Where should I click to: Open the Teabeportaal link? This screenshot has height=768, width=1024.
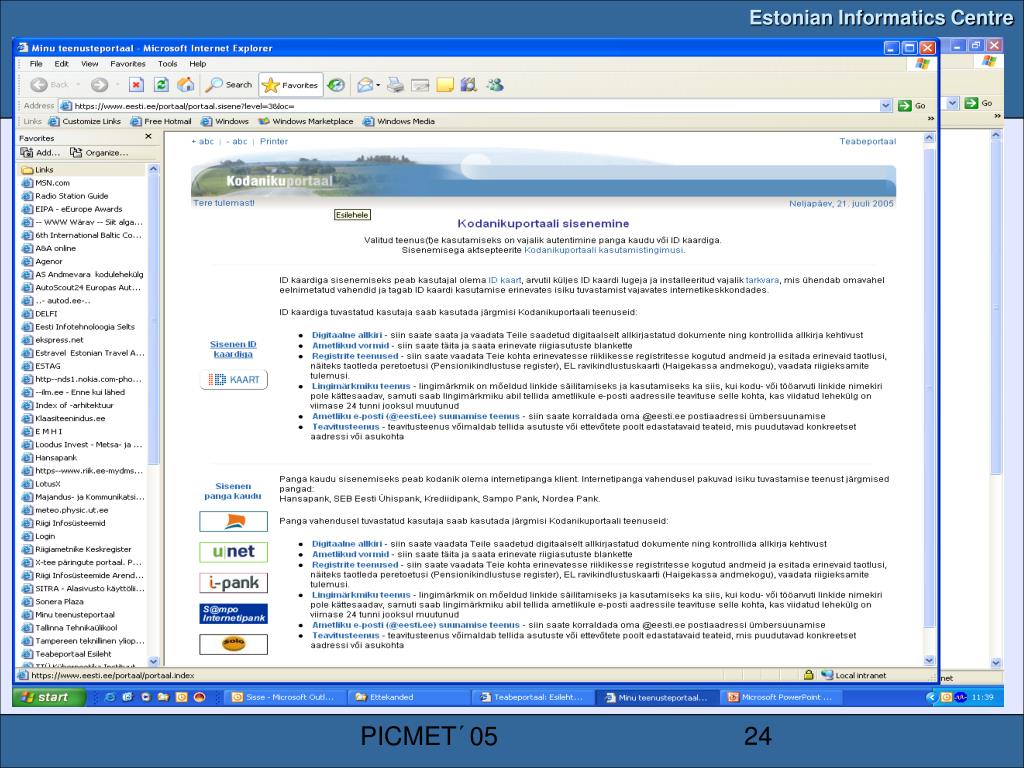point(868,141)
